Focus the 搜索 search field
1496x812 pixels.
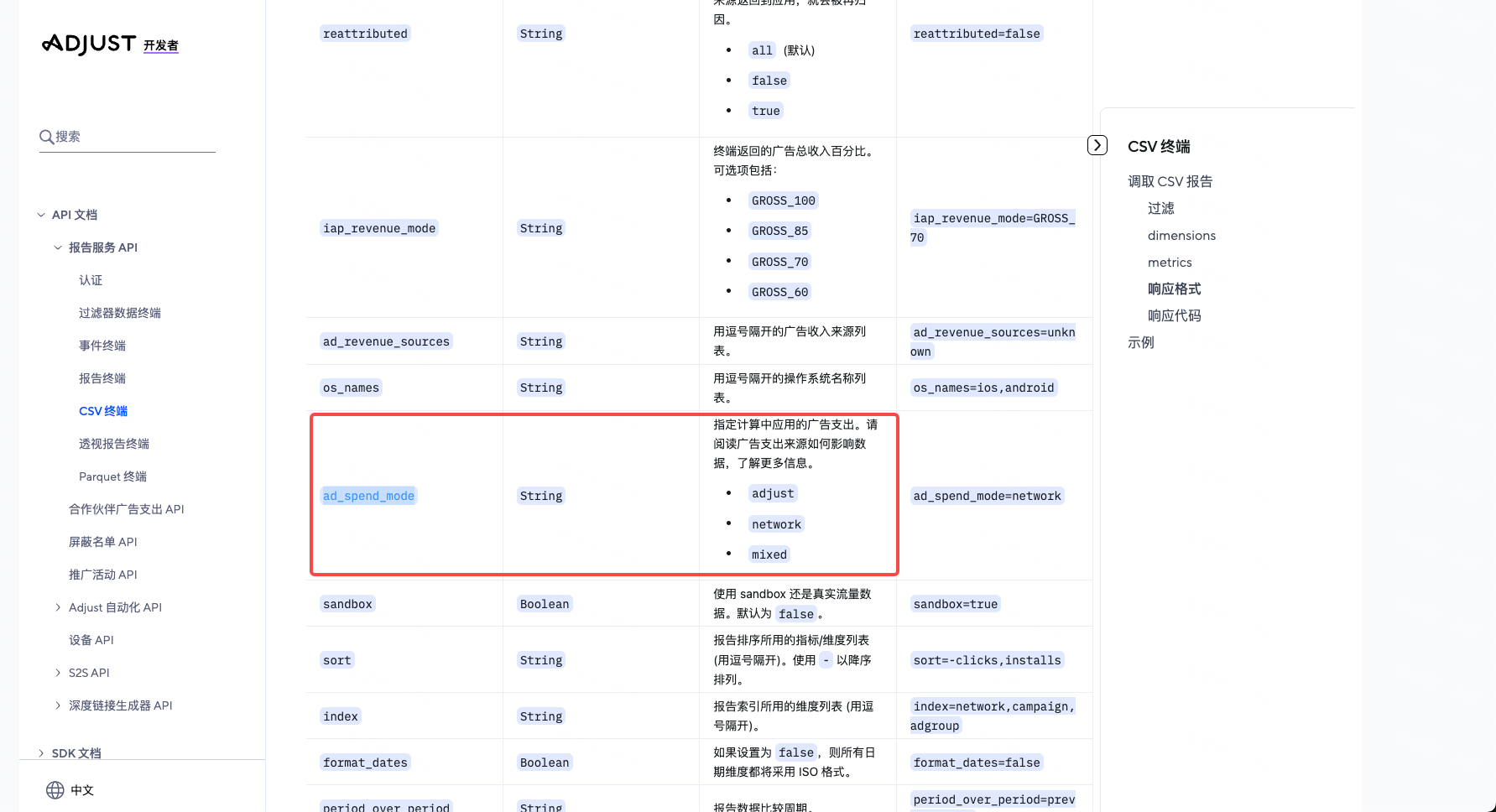pos(128,137)
